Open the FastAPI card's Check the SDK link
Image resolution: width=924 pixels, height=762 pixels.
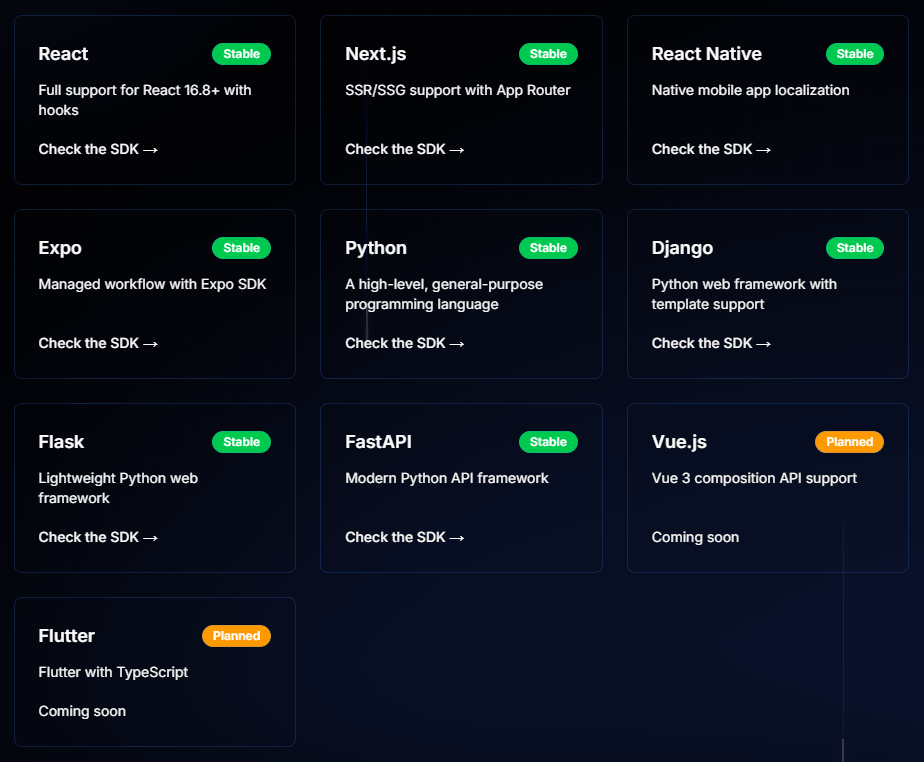click(404, 537)
